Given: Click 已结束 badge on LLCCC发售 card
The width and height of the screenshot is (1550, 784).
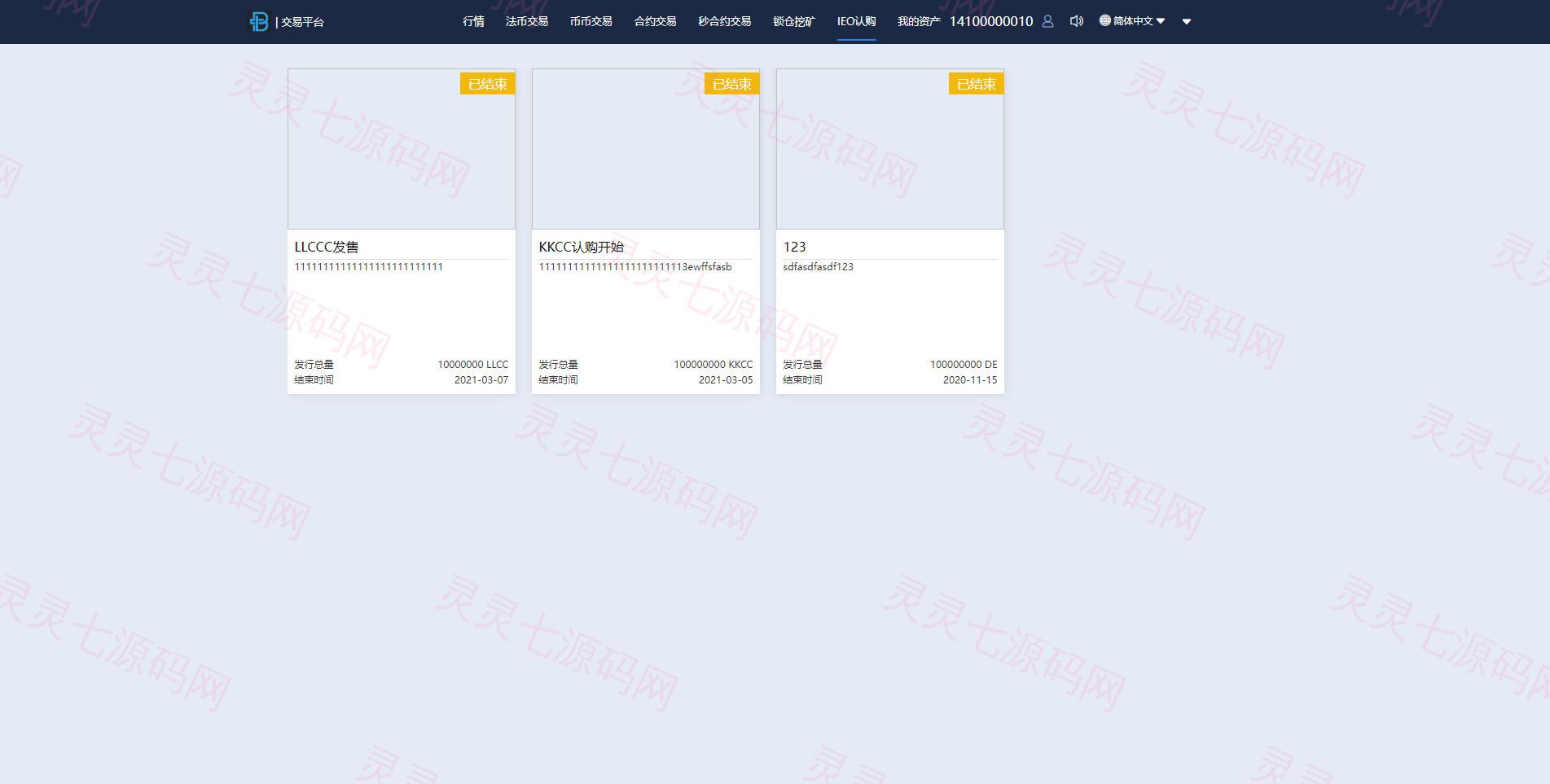Looking at the screenshot, I should coord(487,84).
